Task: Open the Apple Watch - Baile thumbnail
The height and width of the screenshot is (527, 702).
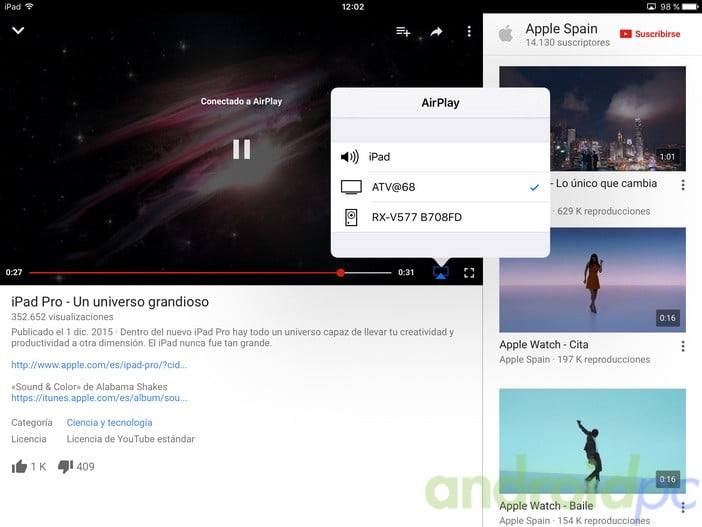Action: 592,441
